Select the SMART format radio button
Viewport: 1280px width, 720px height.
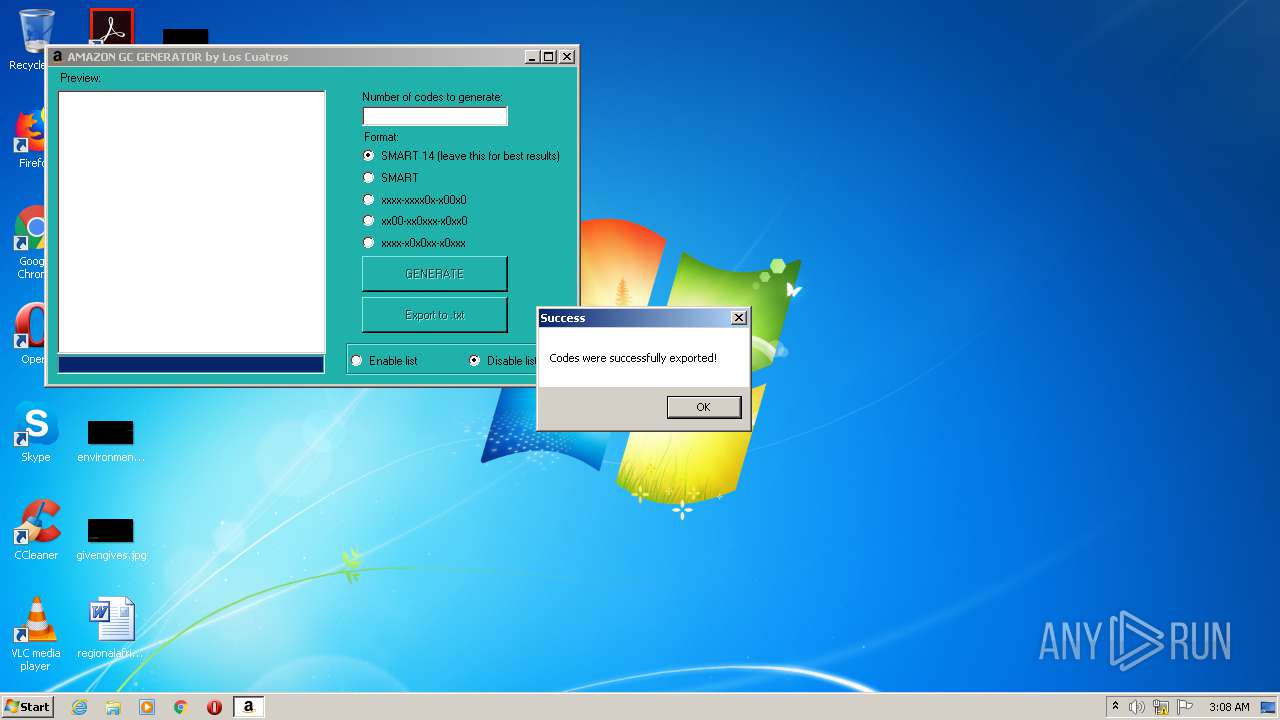pos(369,178)
